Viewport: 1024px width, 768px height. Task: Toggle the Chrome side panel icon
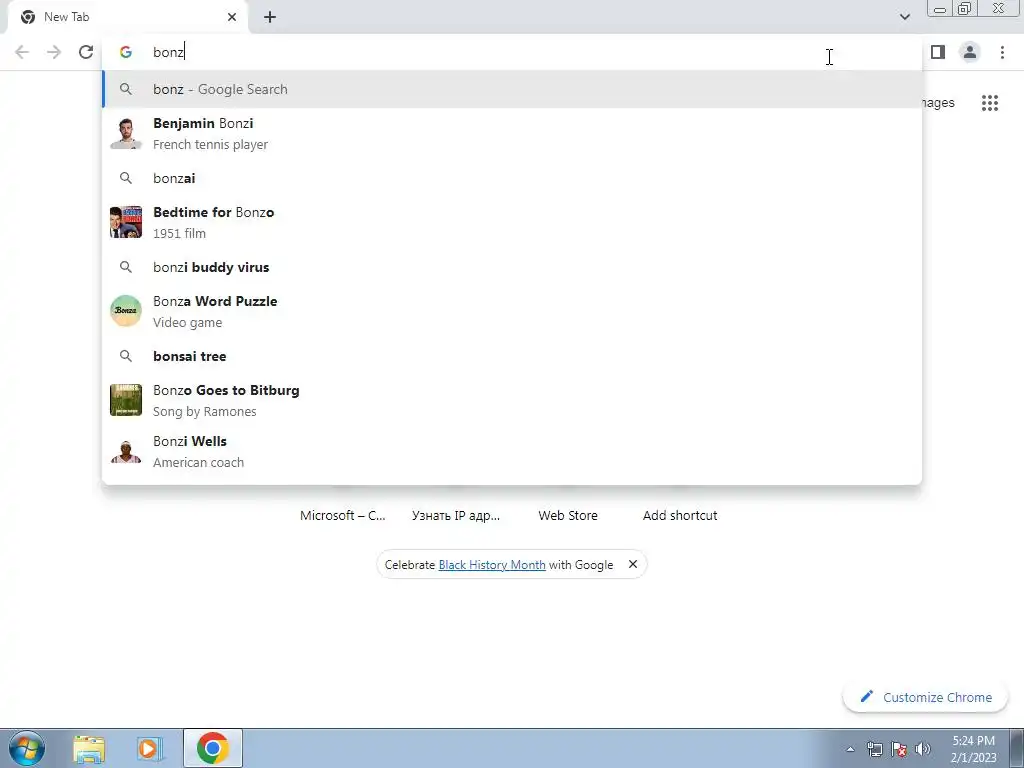click(x=938, y=52)
